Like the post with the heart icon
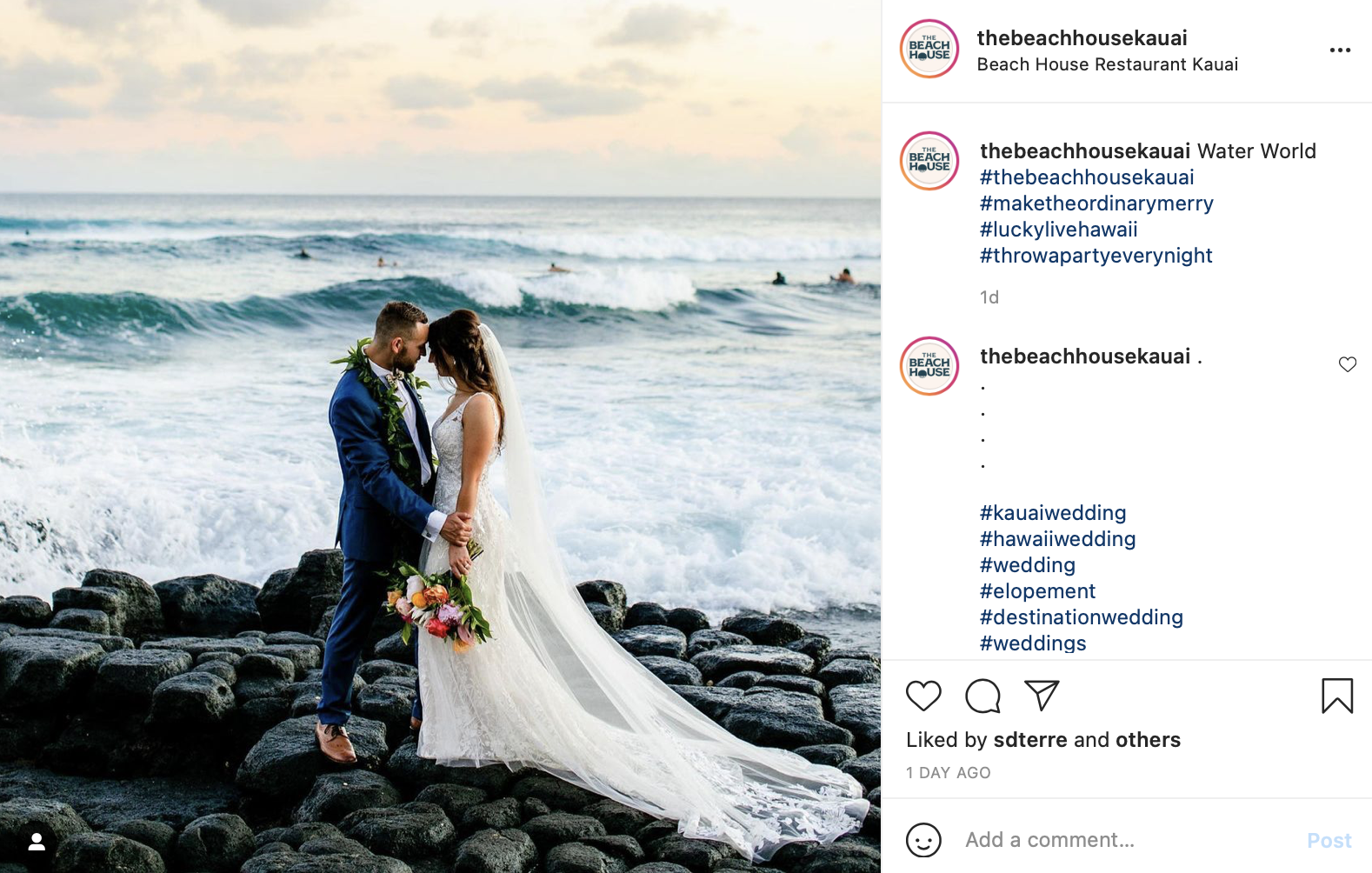 click(x=923, y=696)
